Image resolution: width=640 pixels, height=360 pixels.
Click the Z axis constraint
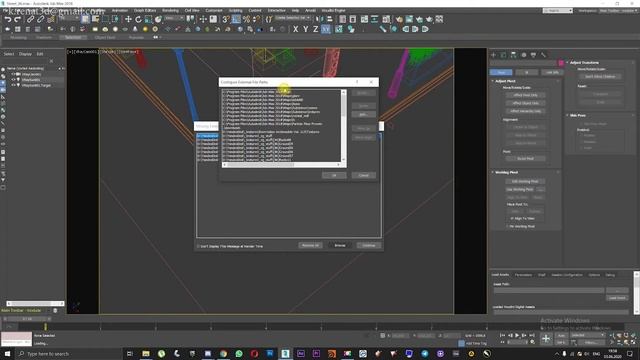pyautogui.click(x=316, y=29)
